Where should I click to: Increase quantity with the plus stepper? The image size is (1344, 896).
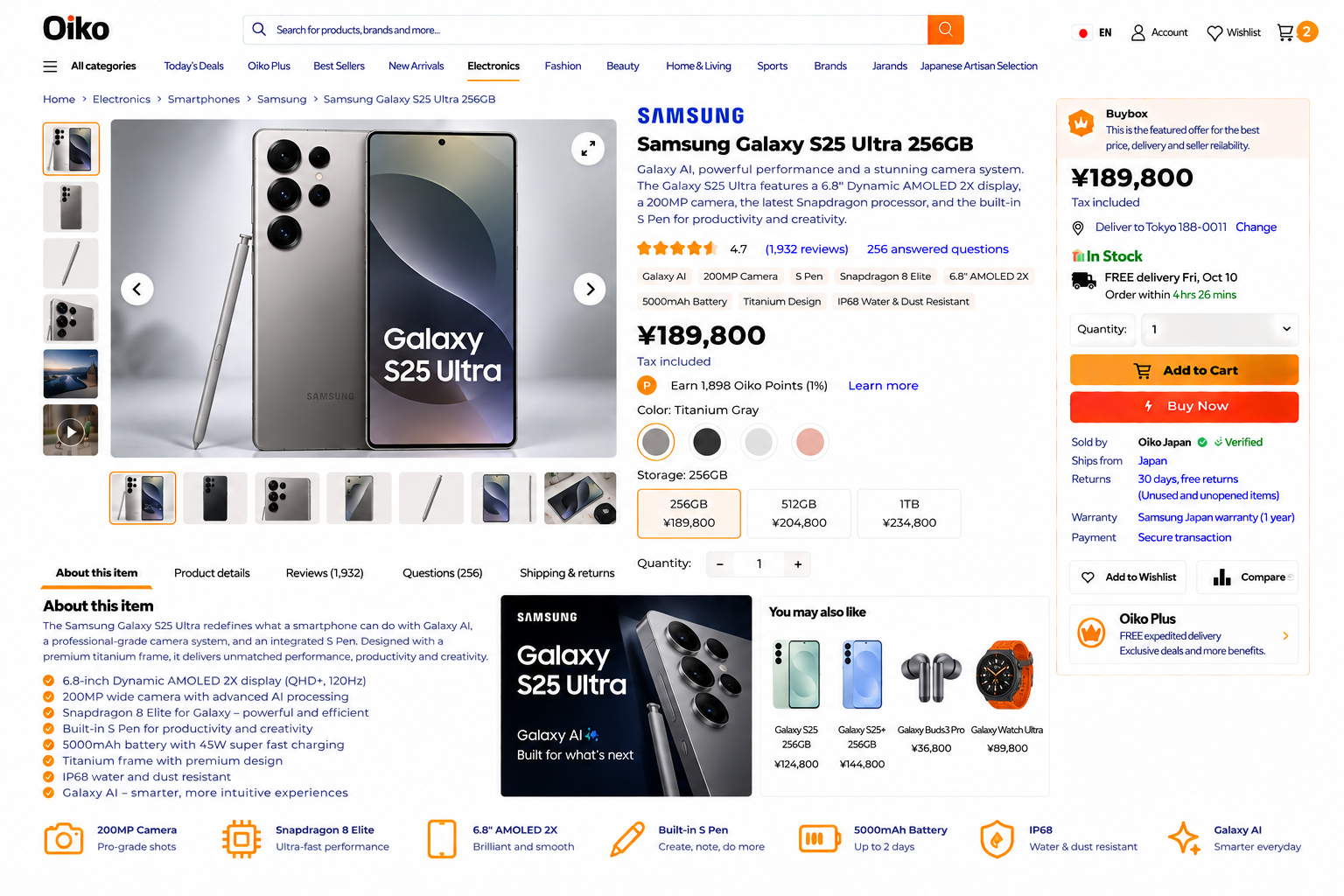[x=798, y=564]
